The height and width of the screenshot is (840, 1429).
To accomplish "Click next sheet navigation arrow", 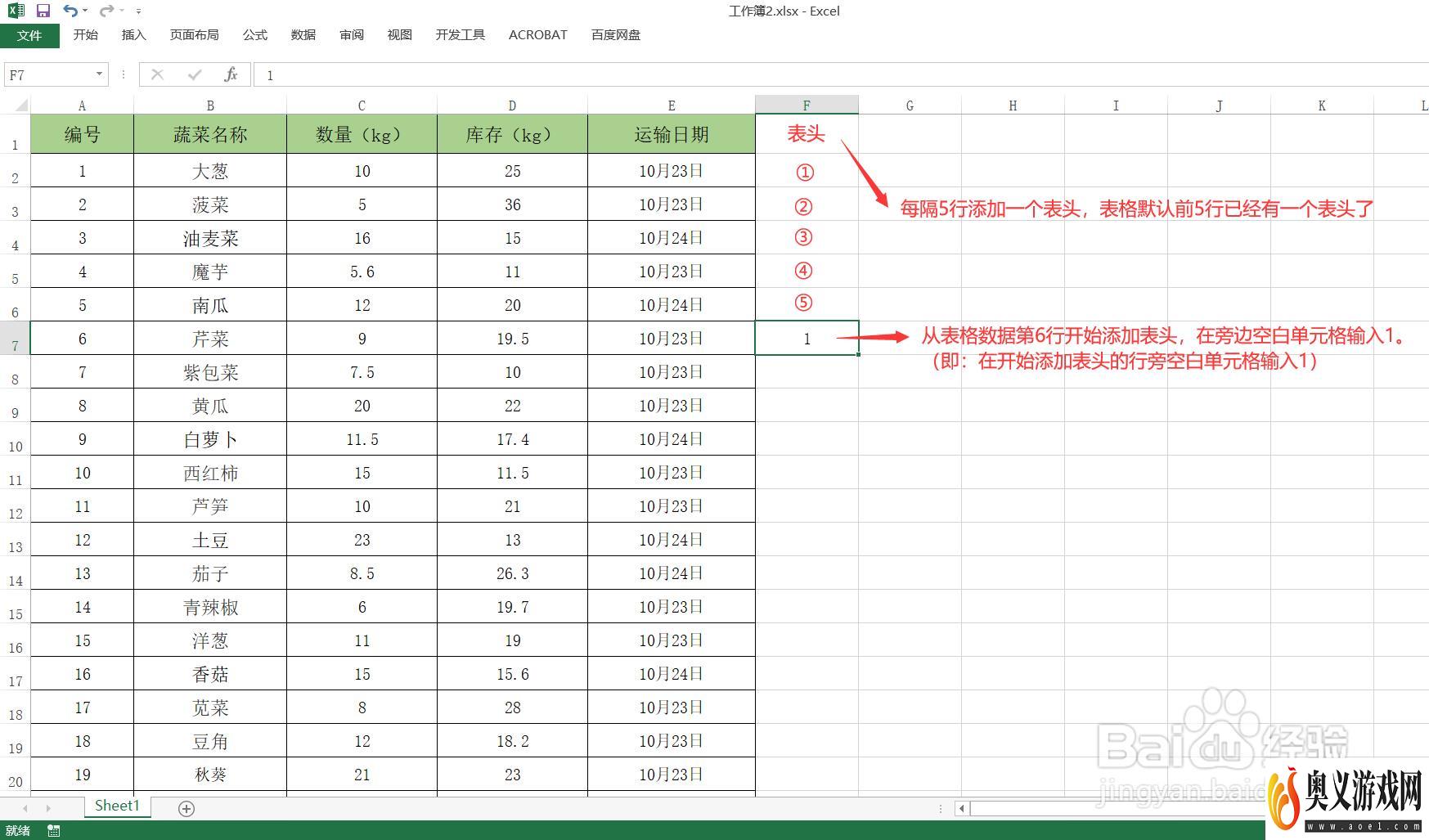I will coord(48,808).
